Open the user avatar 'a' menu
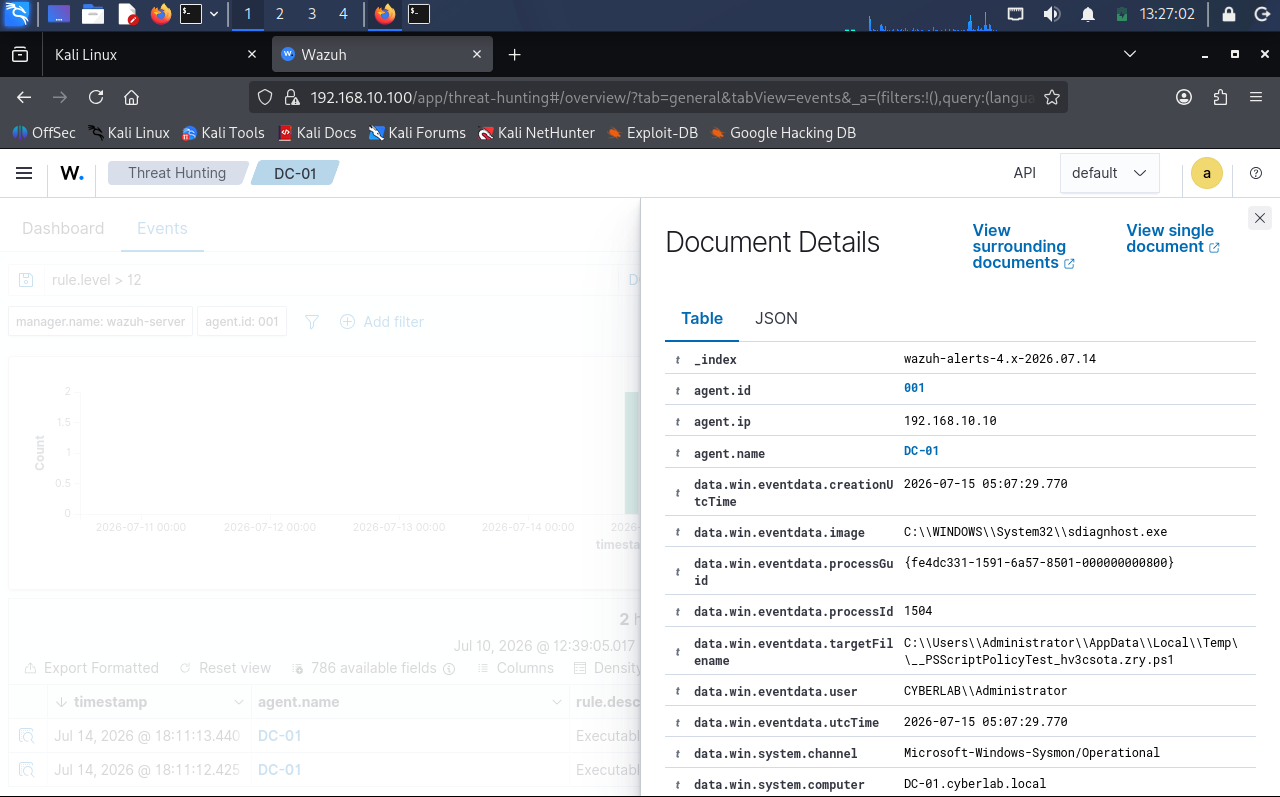The width and height of the screenshot is (1280, 797). tap(1207, 173)
